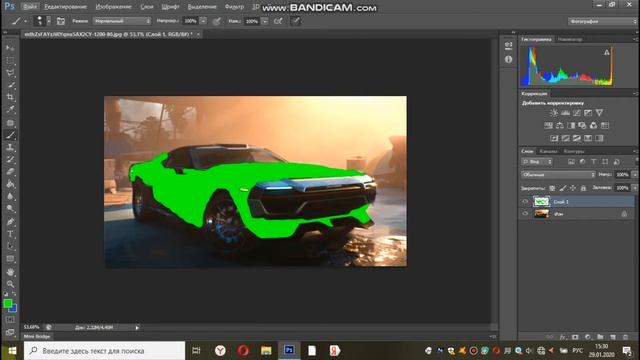
Task: Toggle lock all padlock
Action: (x=583, y=188)
